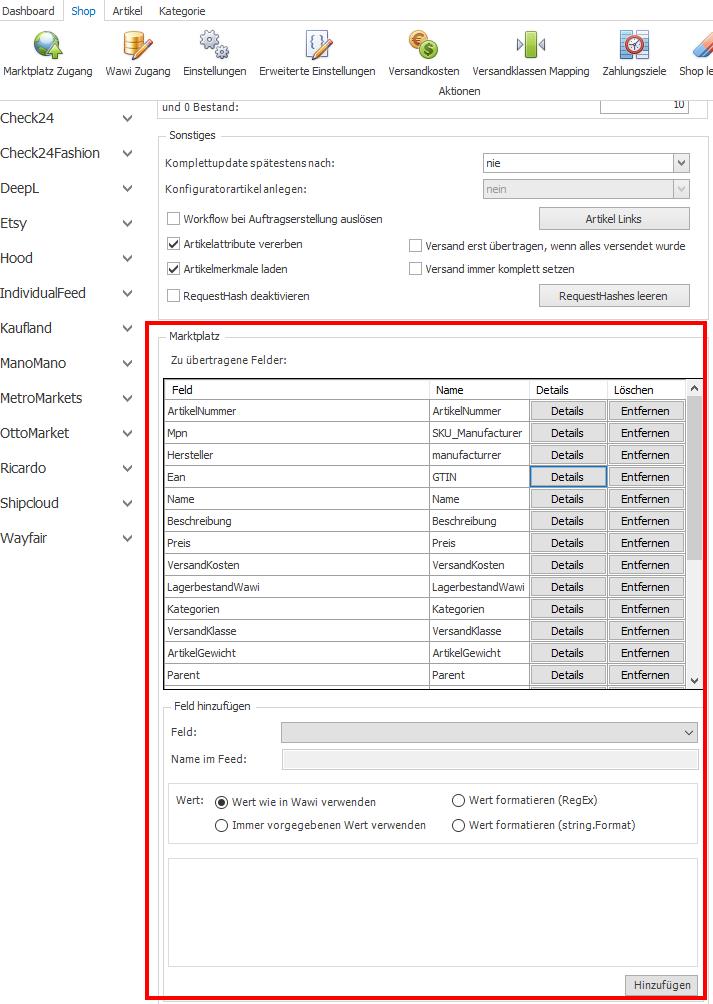Select the Beschreibung field cell

point(297,521)
